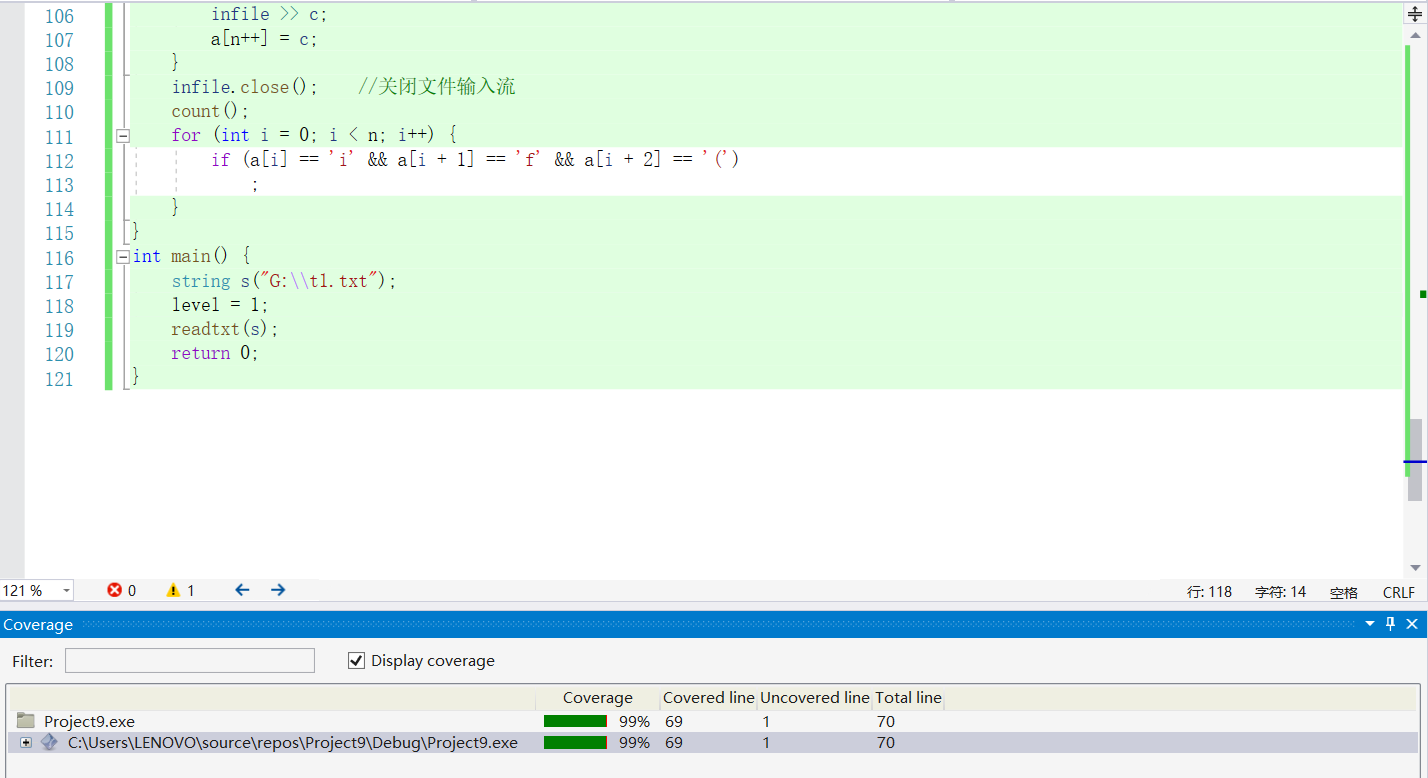
Task: Click the 'readtxt(s);' call
Action: 225,329
